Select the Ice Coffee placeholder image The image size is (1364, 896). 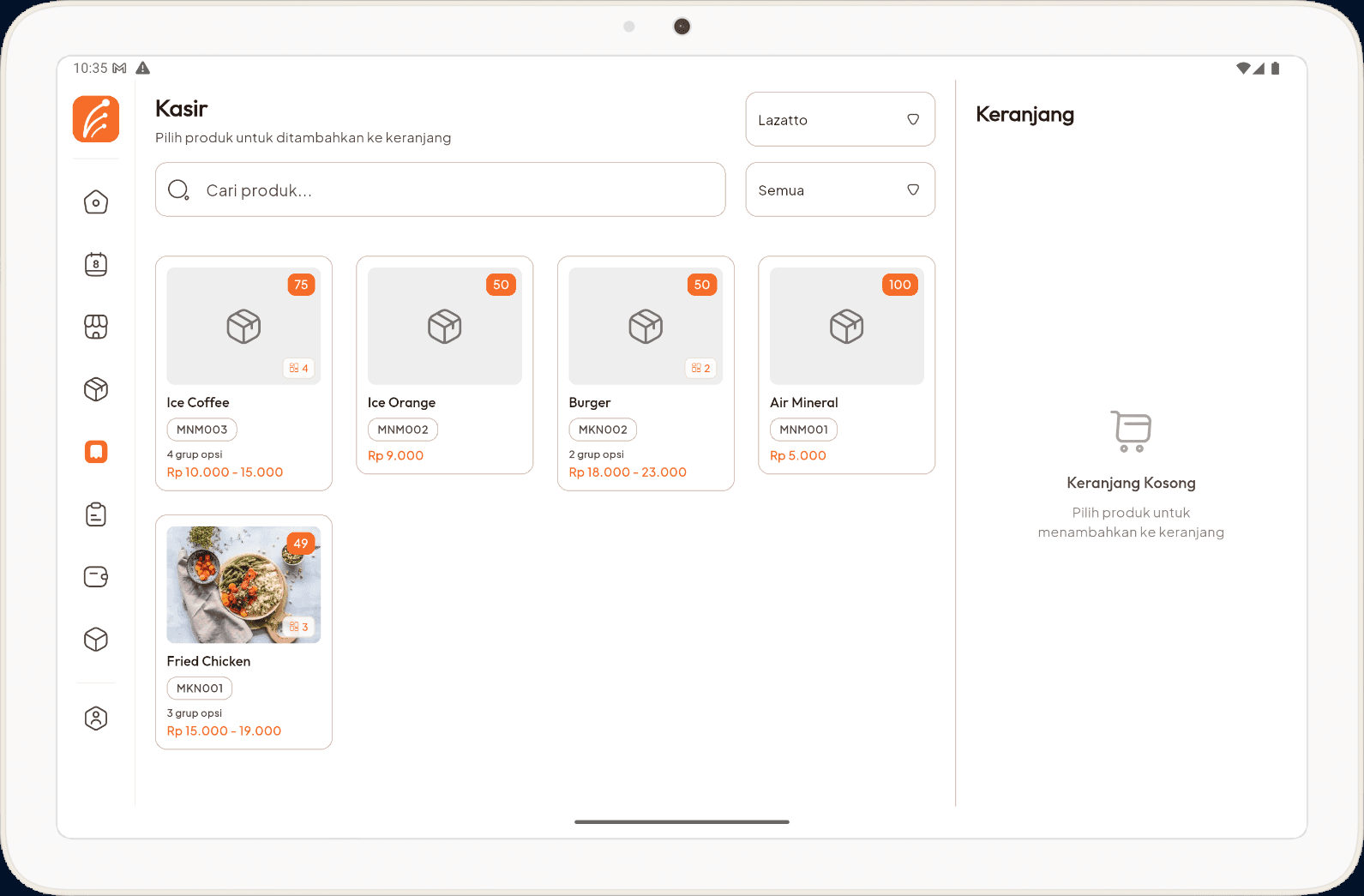[243, 326]
